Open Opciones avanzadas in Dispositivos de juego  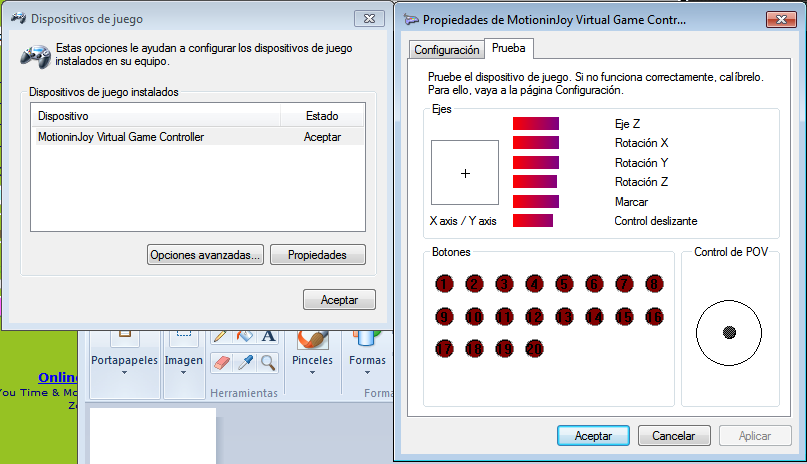tap(205, 255)
